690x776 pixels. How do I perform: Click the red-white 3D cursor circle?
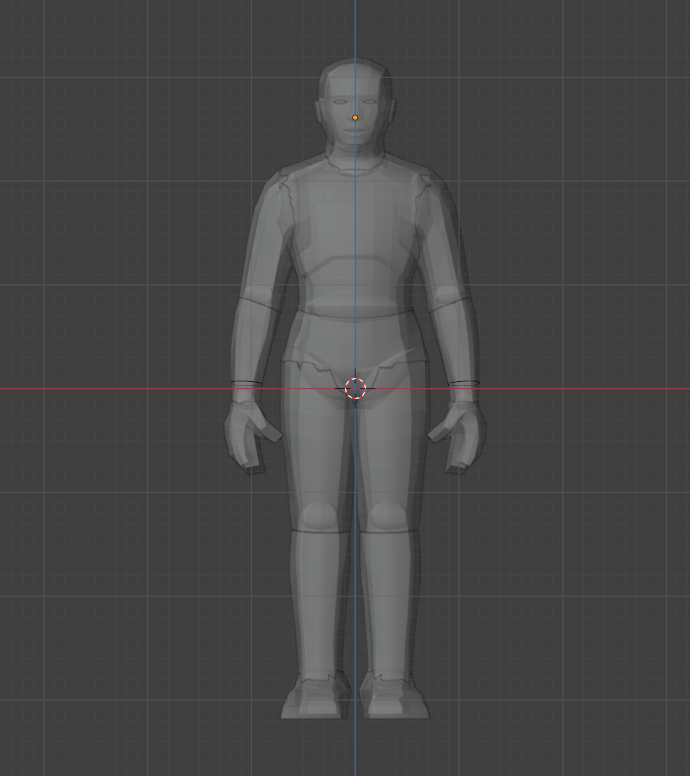(x=355, y=388)
